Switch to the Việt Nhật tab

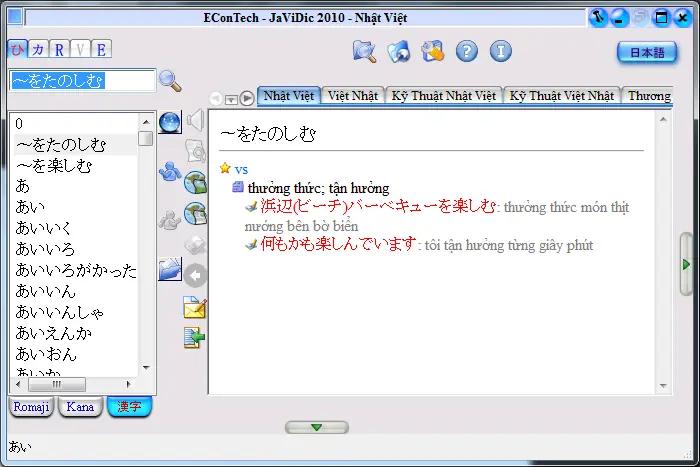coord(353,96)
